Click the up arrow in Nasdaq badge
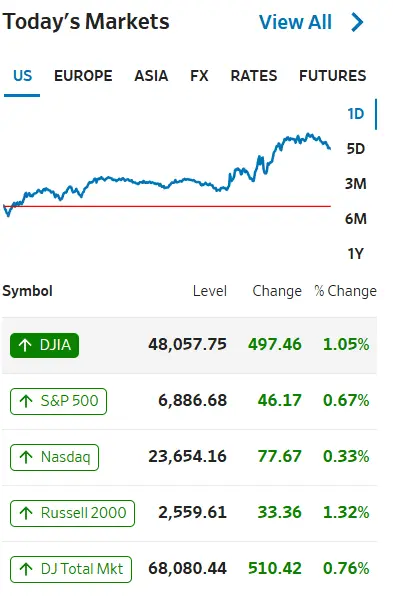Viewport: 393px width, 599px height. 26,457
